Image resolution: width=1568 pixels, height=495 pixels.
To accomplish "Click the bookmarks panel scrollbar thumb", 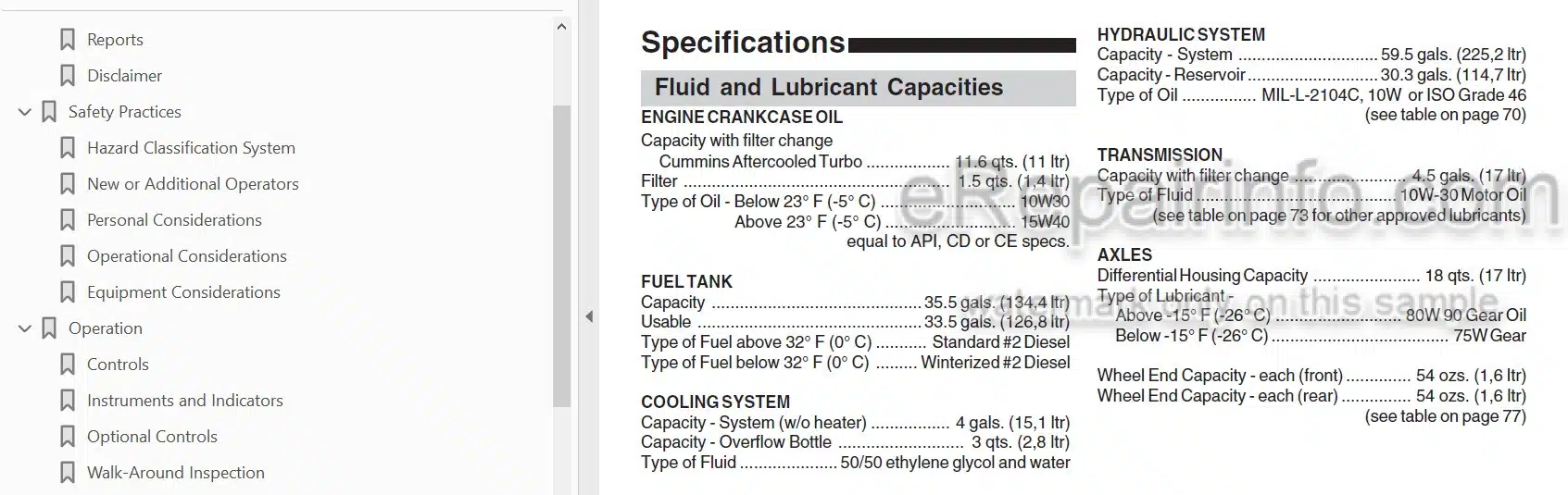I will pyautogui.click(x=561, y=255).
